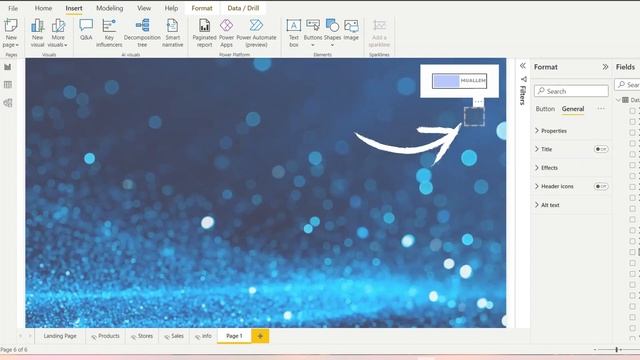The width and height of the screenshot is (640, 360).
Task: Collapse the Format pane arrows
Action: (605, 67)
